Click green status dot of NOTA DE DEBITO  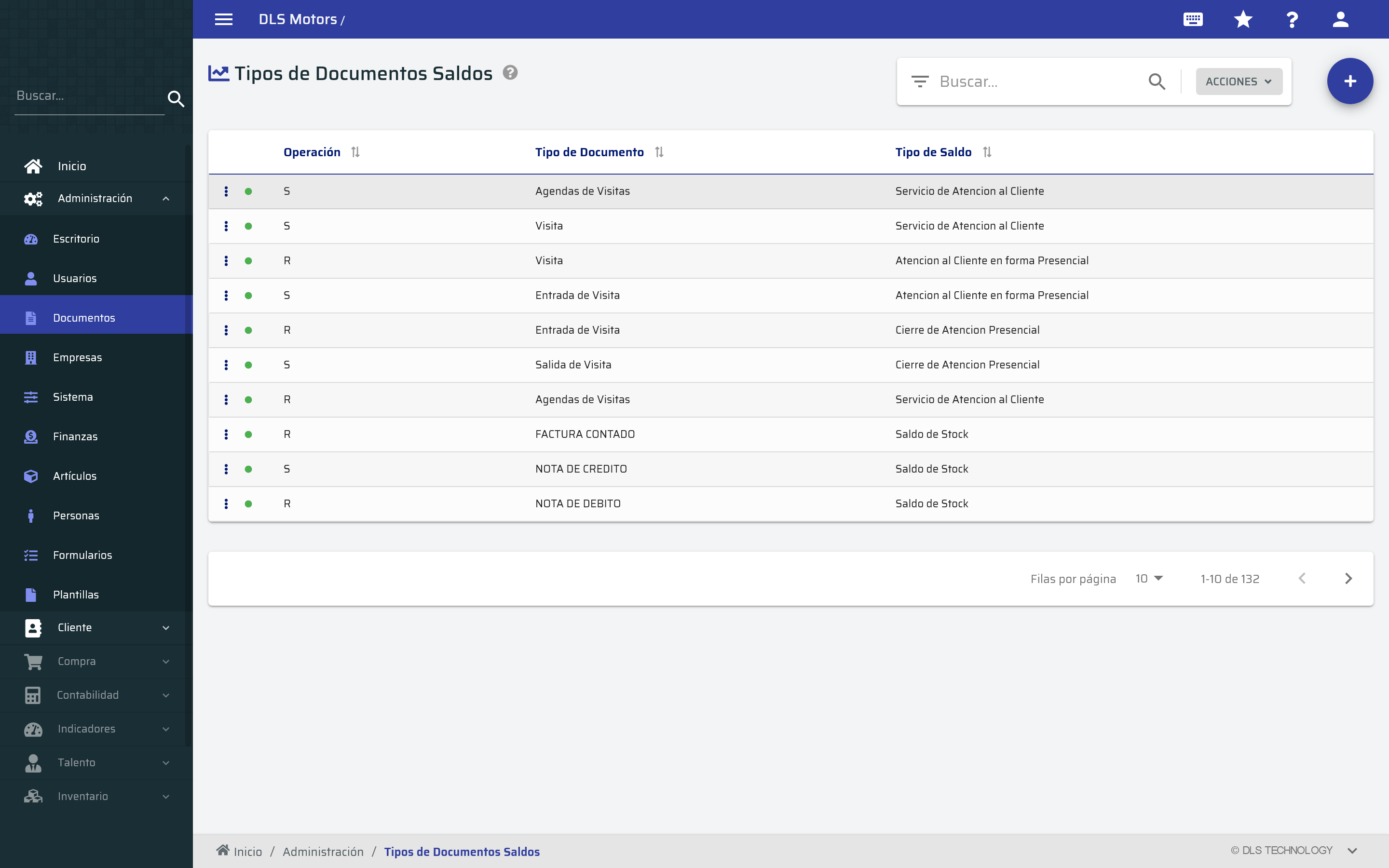pos(248,504)
